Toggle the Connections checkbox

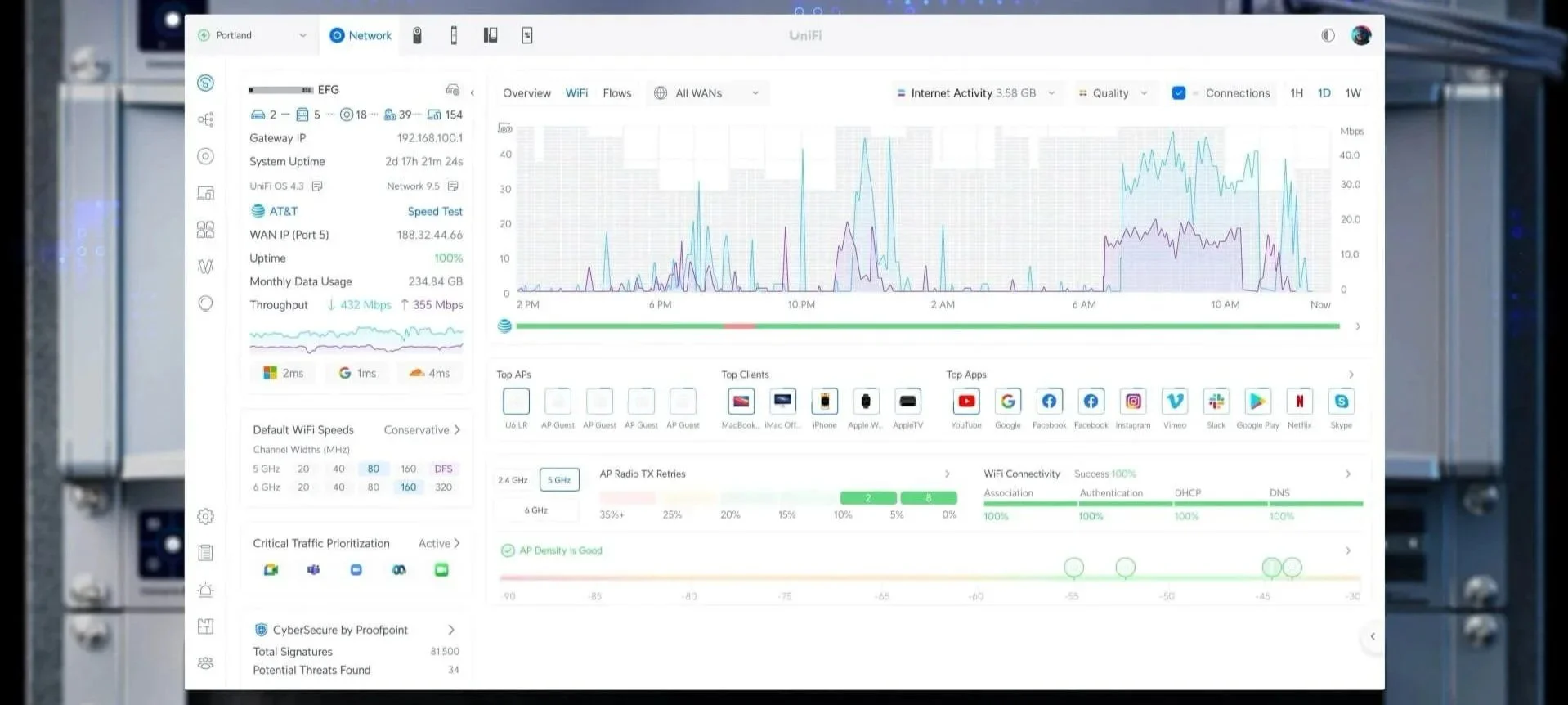(x=1179, y=92)
